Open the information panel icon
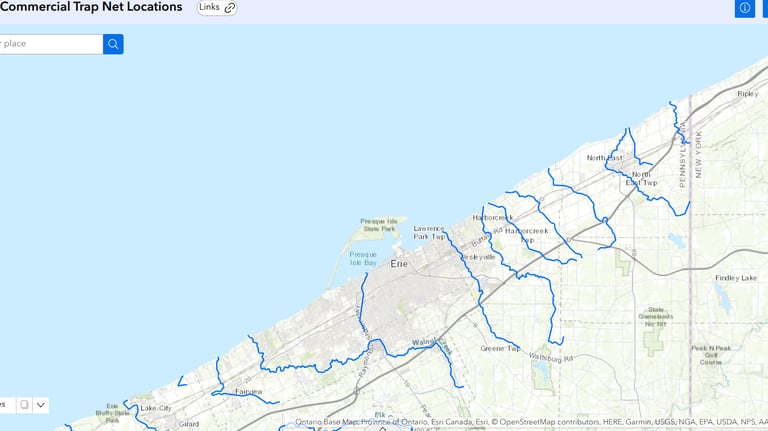 point(744,8)
